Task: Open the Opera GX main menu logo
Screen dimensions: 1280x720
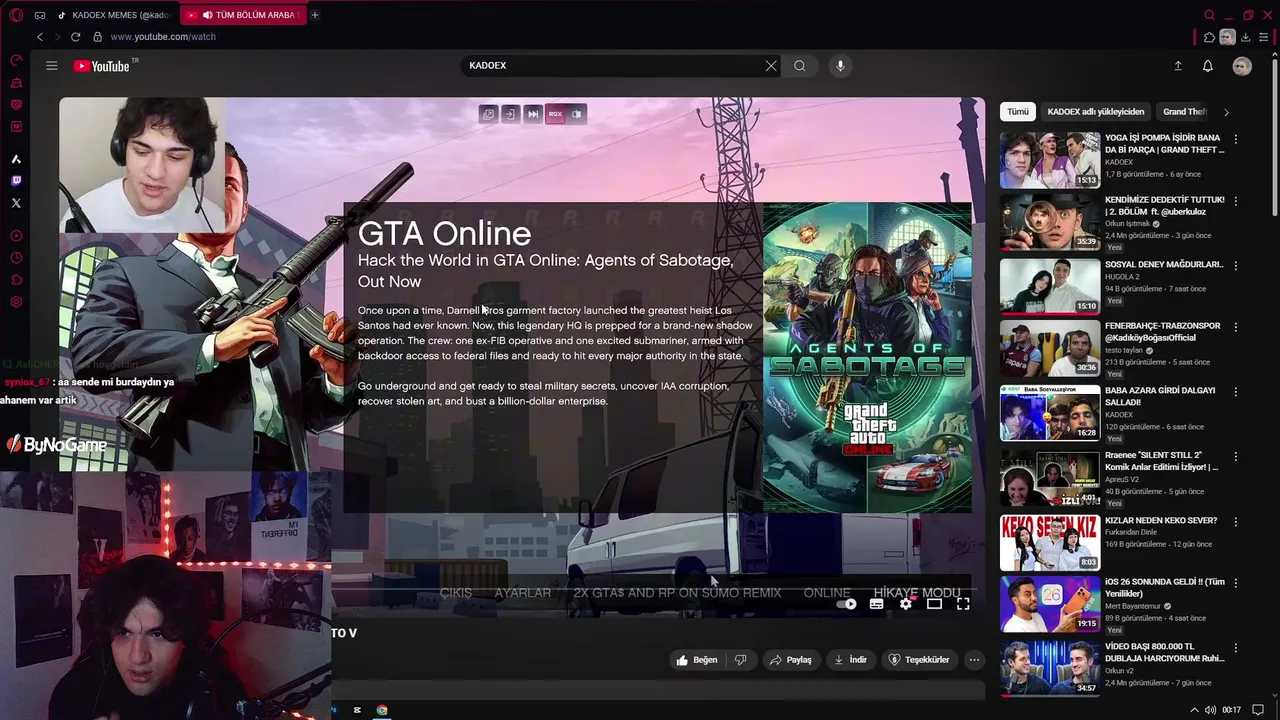Action: 14,15
